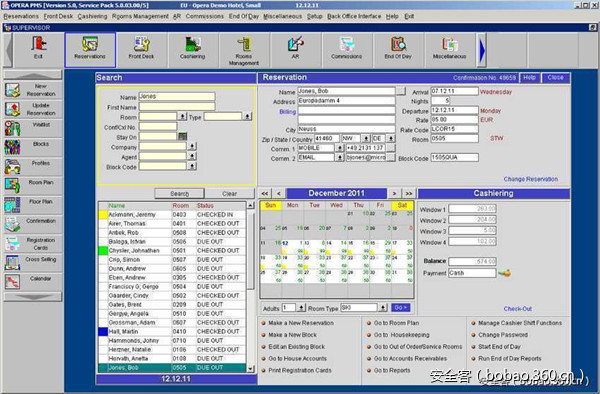Image resolution: width=600 pixels, height=394 pixels.
Task: Open the Adults count dropdown arrow
Action: (x=301, y=308)
